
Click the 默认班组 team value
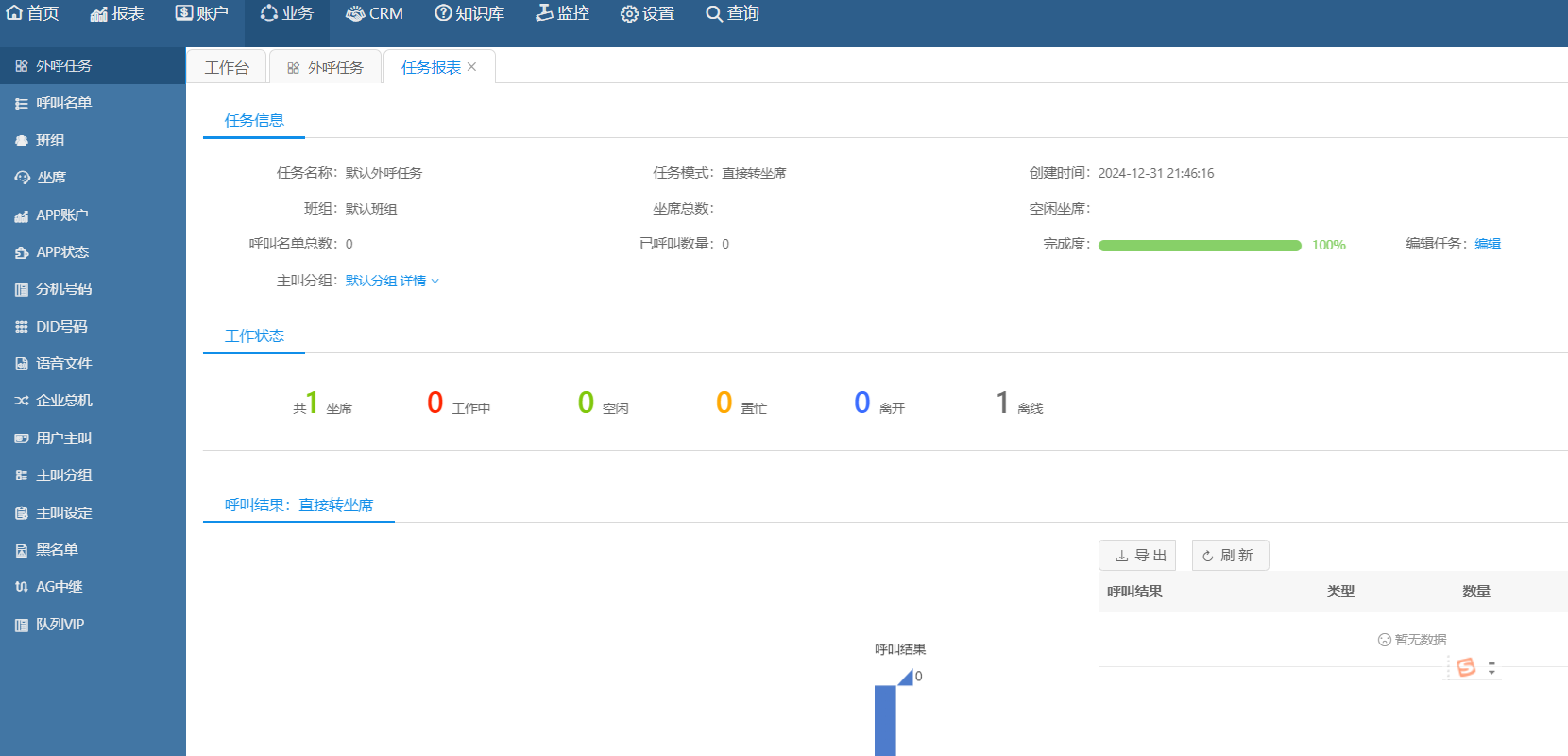click(x=371, y=209)
